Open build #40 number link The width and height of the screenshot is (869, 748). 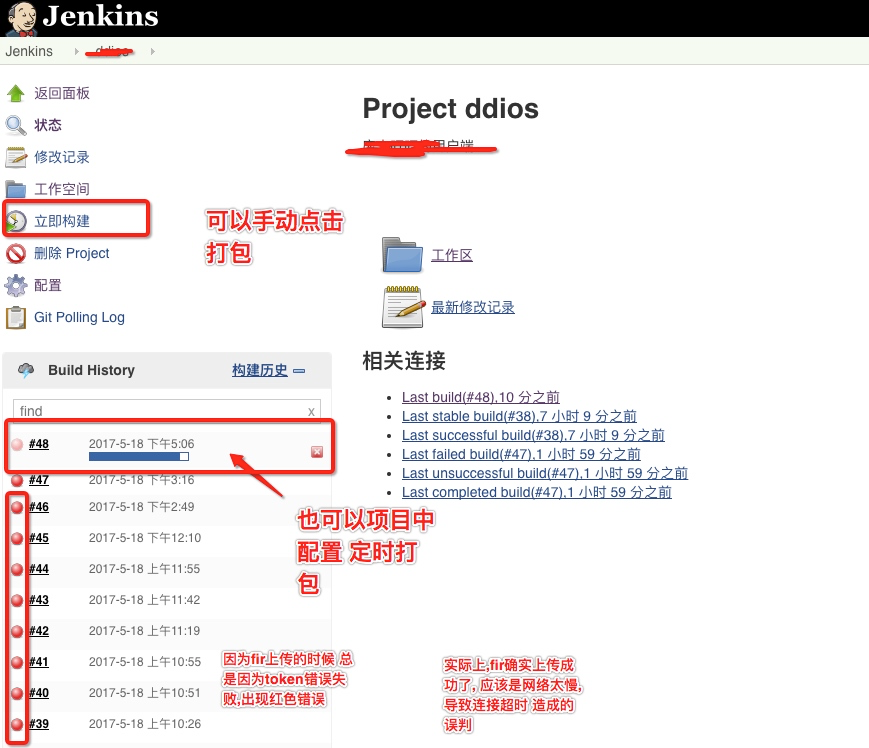pos(39,693)
